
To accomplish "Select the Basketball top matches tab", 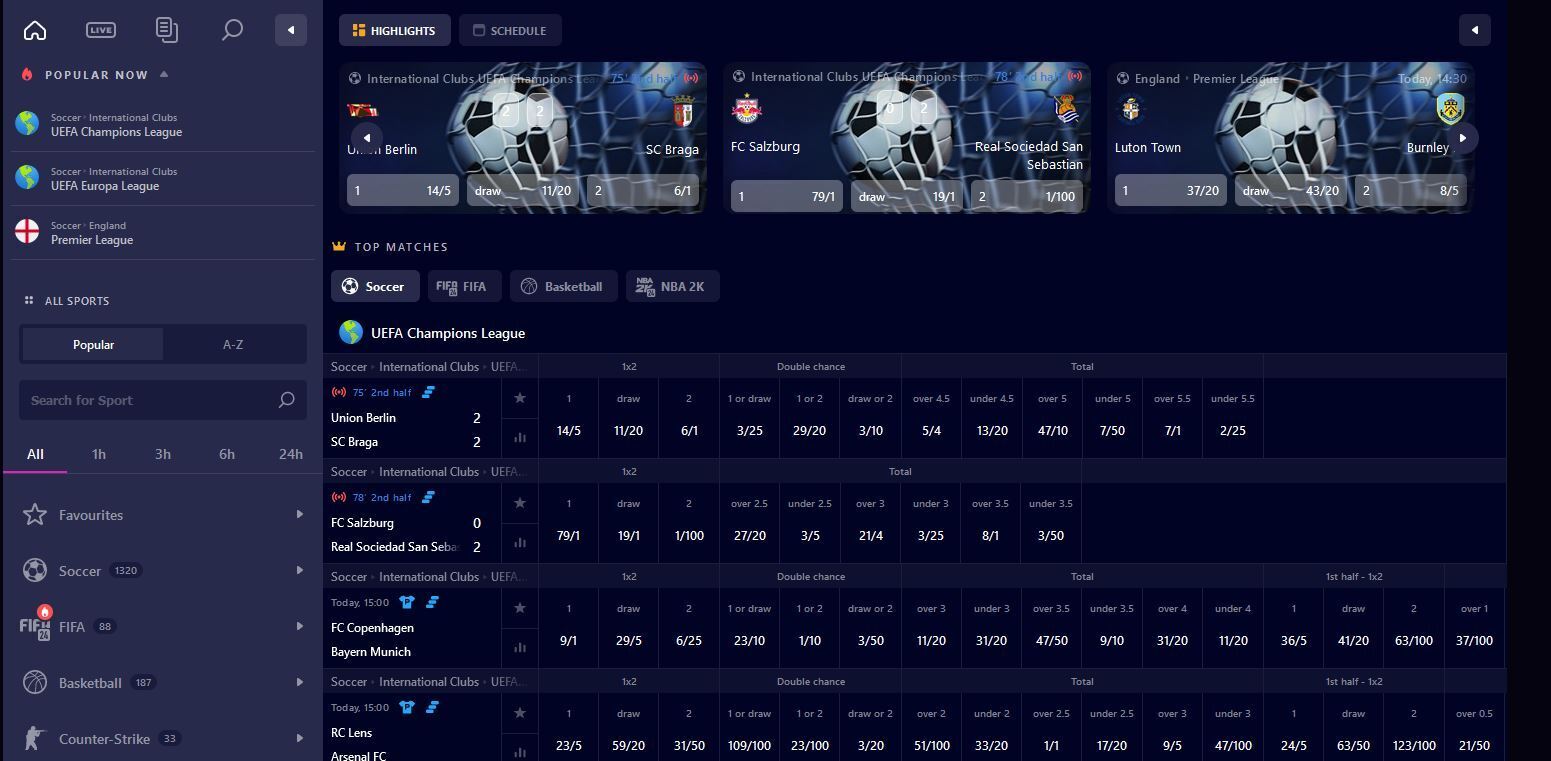I will (563, 286).
